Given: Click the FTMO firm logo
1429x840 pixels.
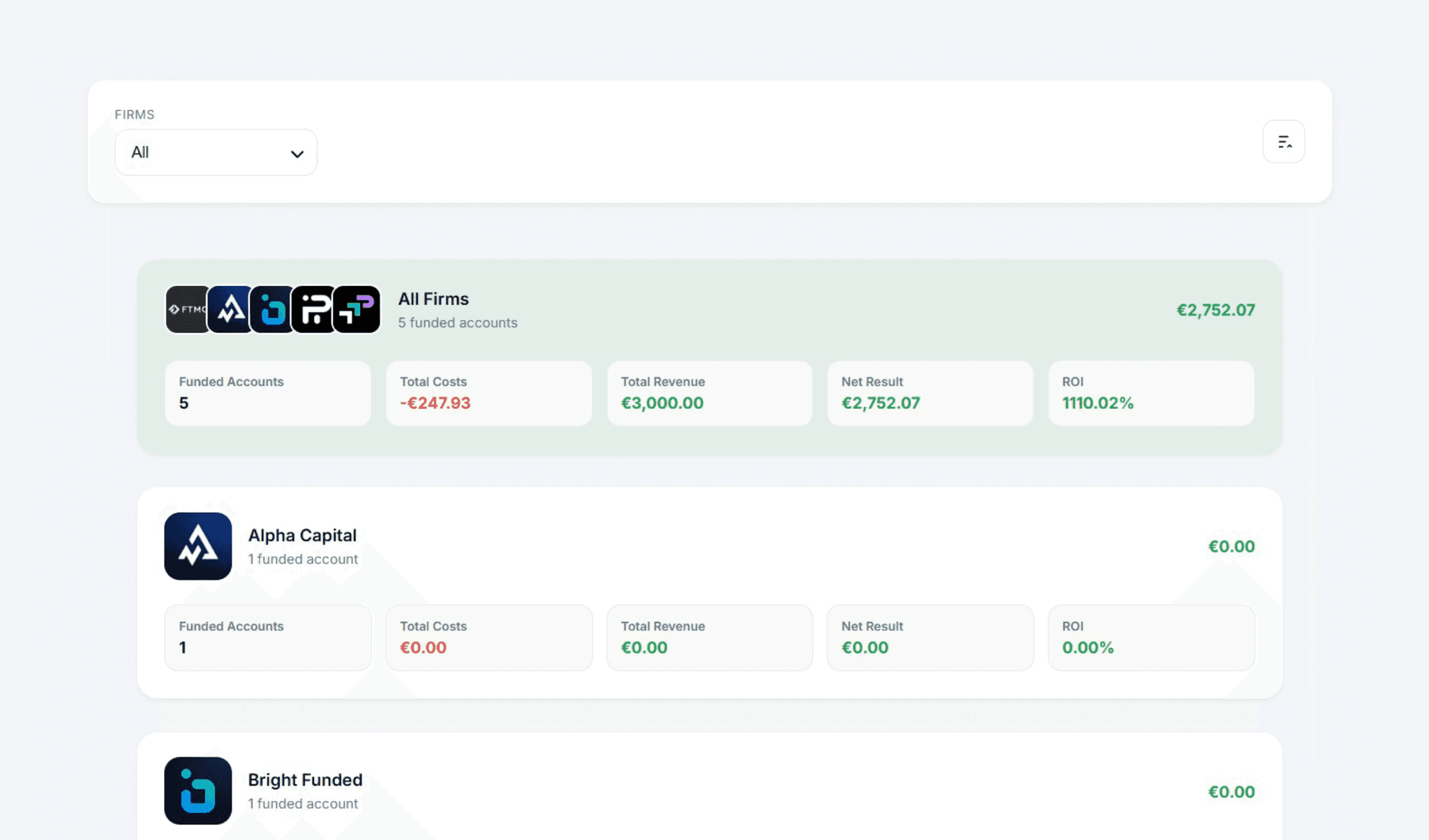Looking at the screenshot, I should pyautogui.click(x=186, y=310).
